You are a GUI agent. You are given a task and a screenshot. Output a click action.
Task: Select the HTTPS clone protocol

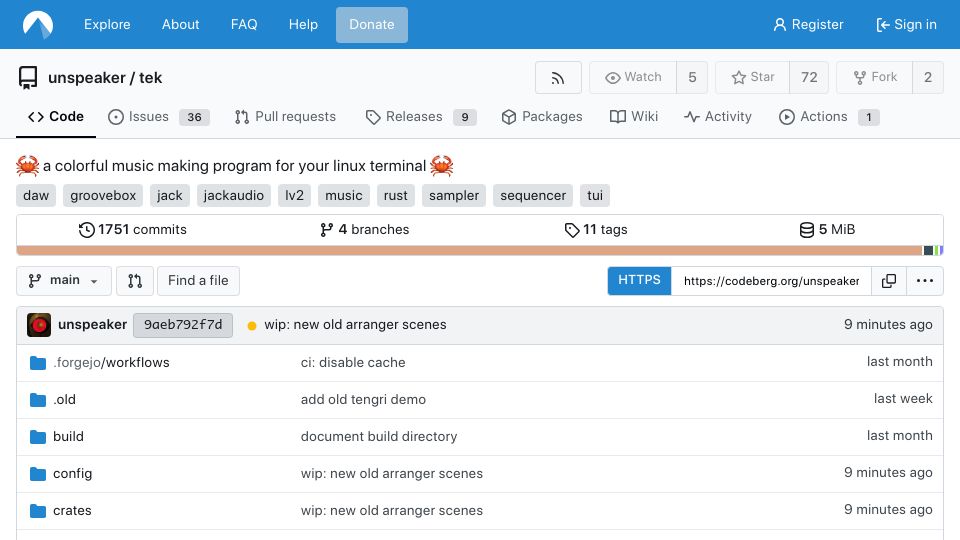(639, 280)
